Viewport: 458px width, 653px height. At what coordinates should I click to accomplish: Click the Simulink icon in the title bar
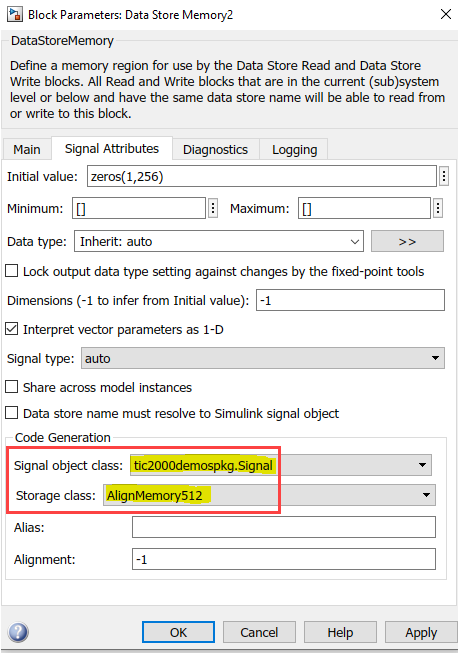[x=15, y=15]
